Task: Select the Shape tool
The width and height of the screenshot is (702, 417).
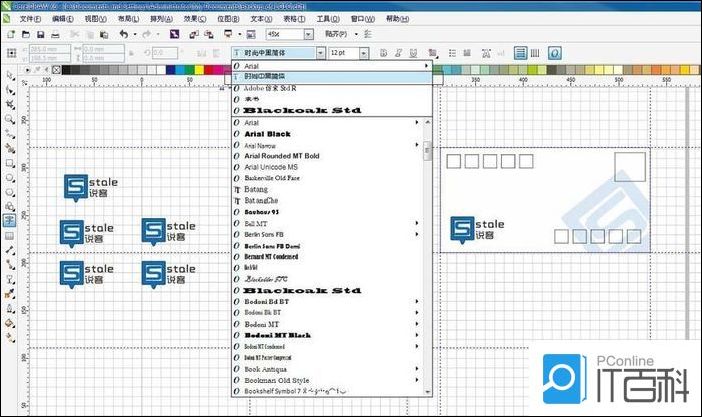Action: [x=10, y=90]
